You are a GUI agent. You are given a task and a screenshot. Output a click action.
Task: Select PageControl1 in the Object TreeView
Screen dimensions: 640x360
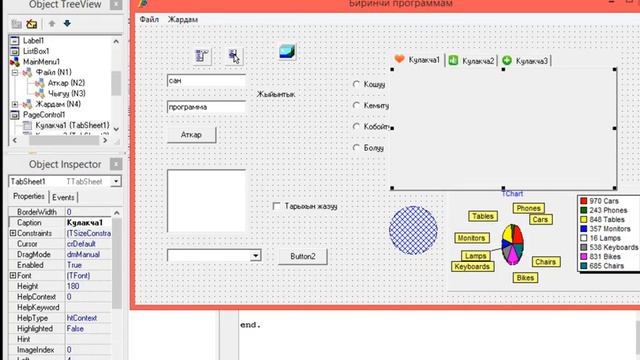tap(44, 115)
